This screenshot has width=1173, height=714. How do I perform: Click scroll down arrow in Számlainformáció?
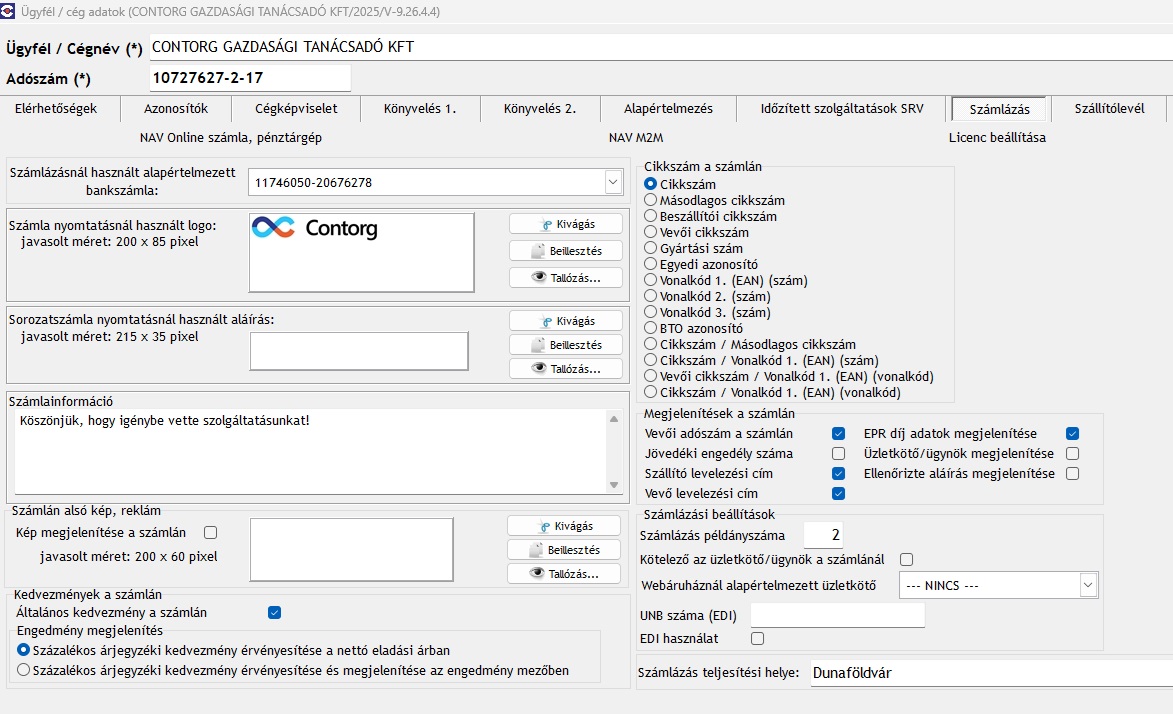pyautogui.click(x=614, y=485)
